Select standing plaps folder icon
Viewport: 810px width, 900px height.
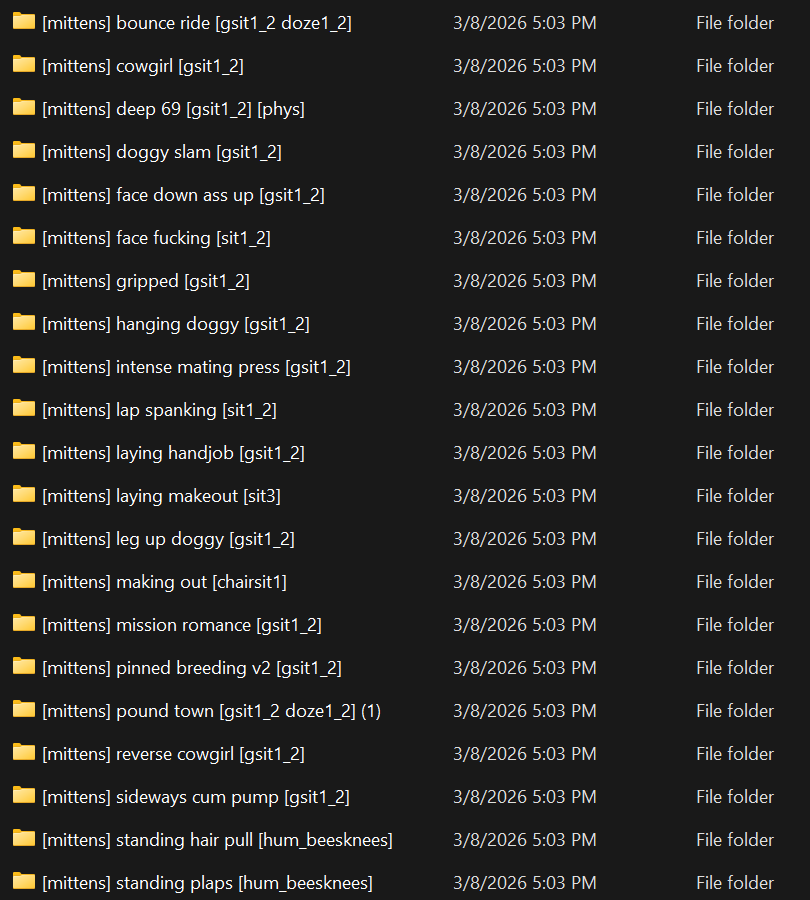click(x=24, y=881)
